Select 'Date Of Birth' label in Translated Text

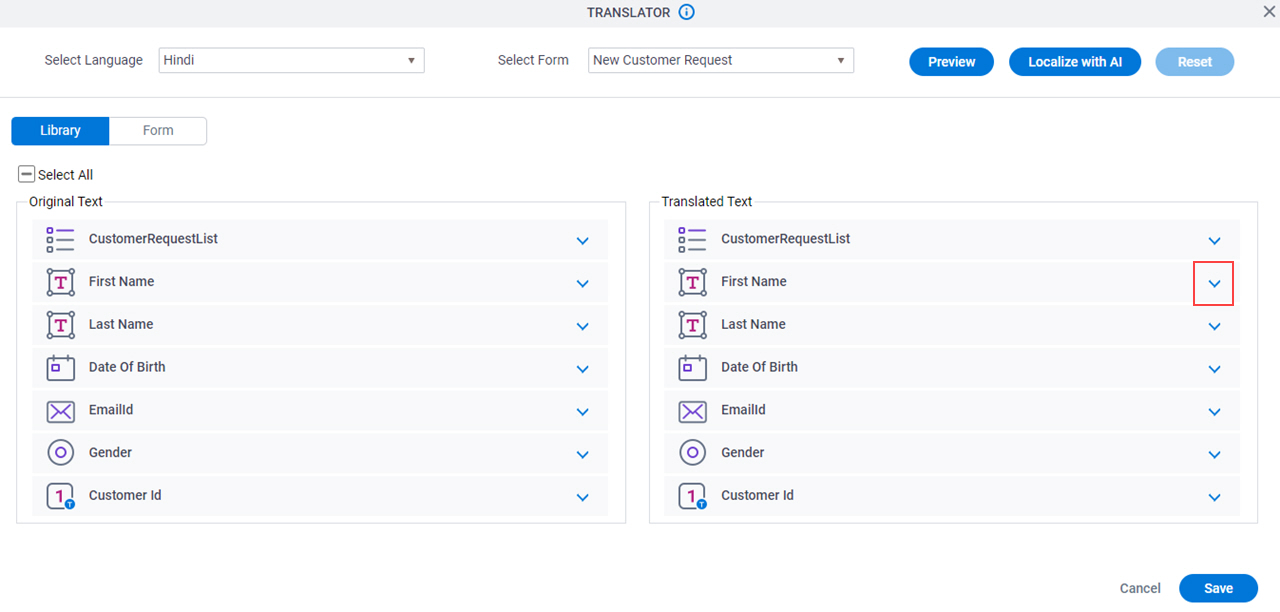(760, 367)
